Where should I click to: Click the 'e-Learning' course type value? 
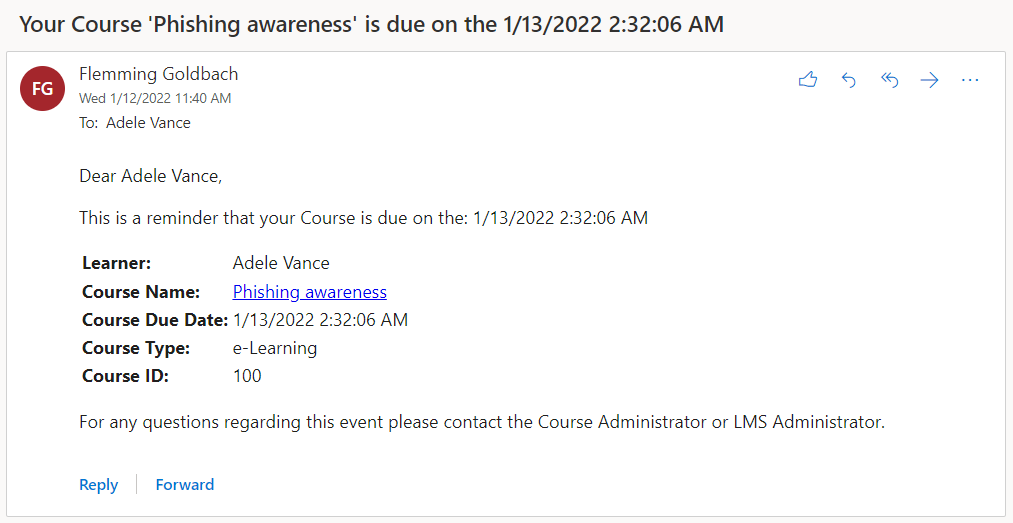[x=275, y=348]
